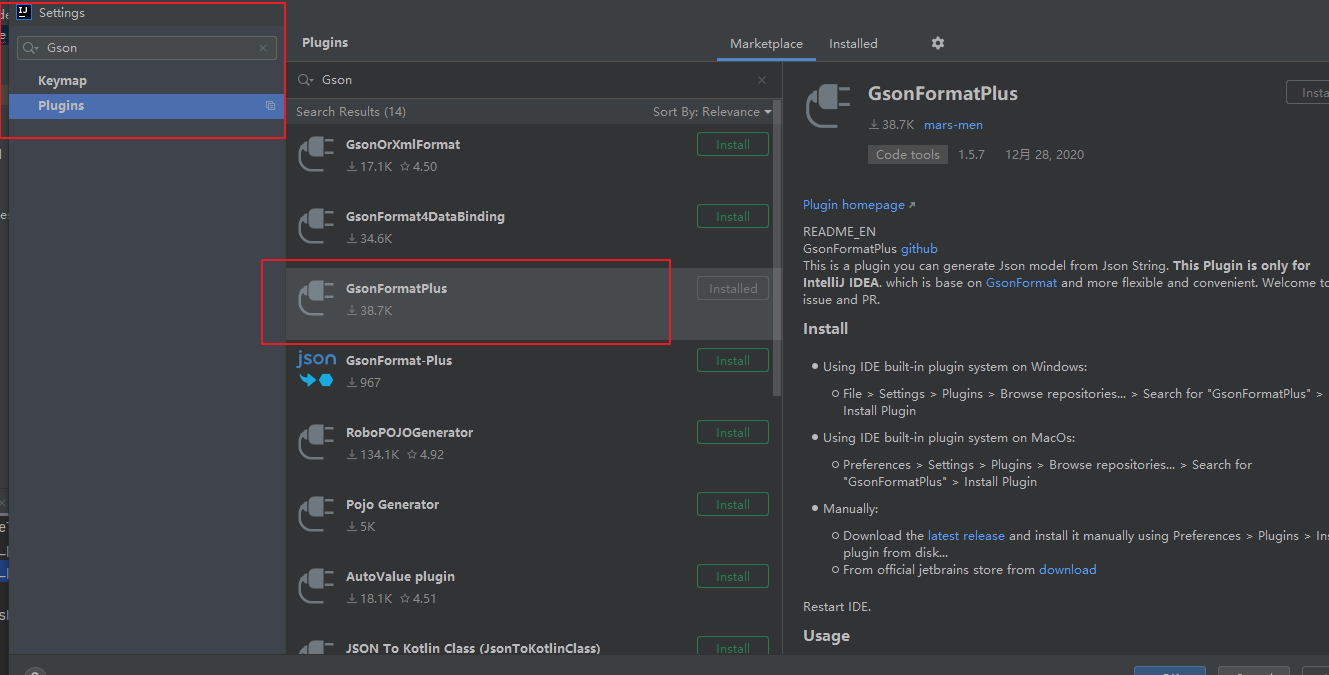
Task: Click the IntelliJ IDEA logo in Settings title bar
Action: [24, 13]
